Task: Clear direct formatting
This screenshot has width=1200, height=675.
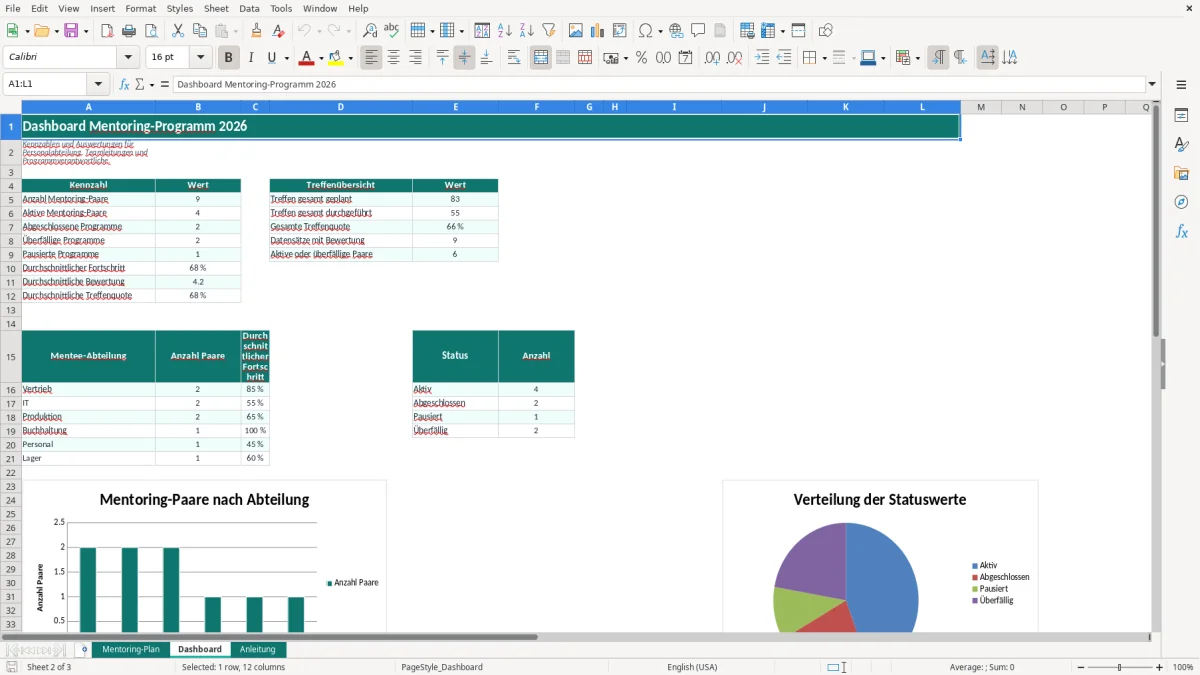Action: [x=279, y=31]
